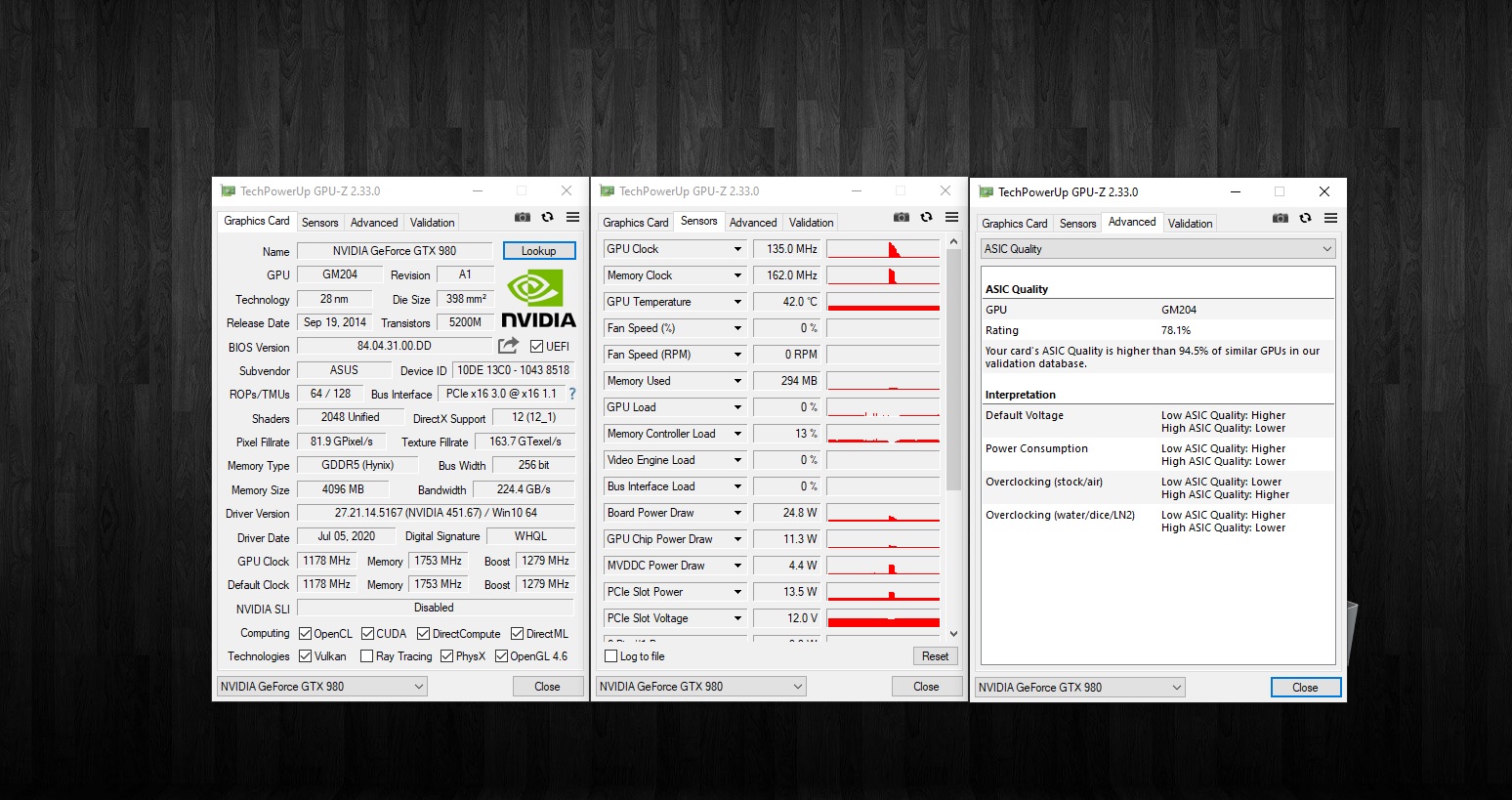Click GPU-Z app icon in Sensors window title
The image size is (1512, 800).
pyautogui.click(x=608, y=191)
